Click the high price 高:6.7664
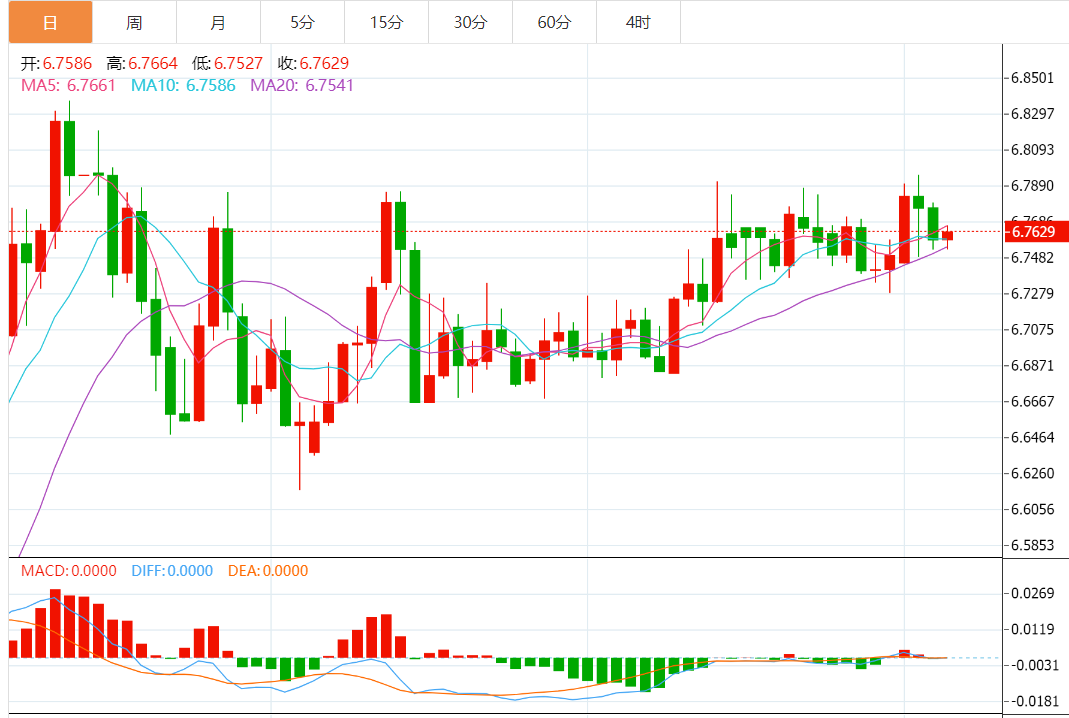 (142, 63)
